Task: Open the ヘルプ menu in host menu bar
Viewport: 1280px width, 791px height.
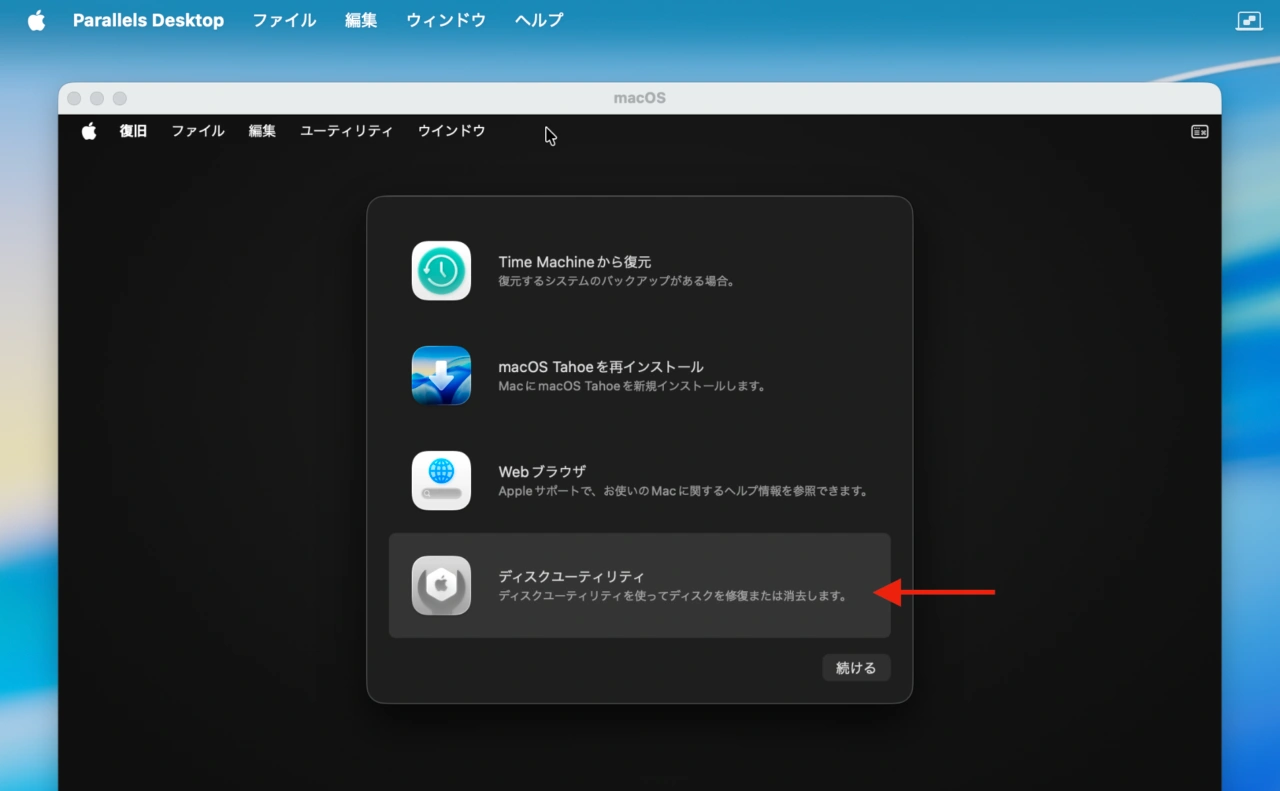Action: 538,19
